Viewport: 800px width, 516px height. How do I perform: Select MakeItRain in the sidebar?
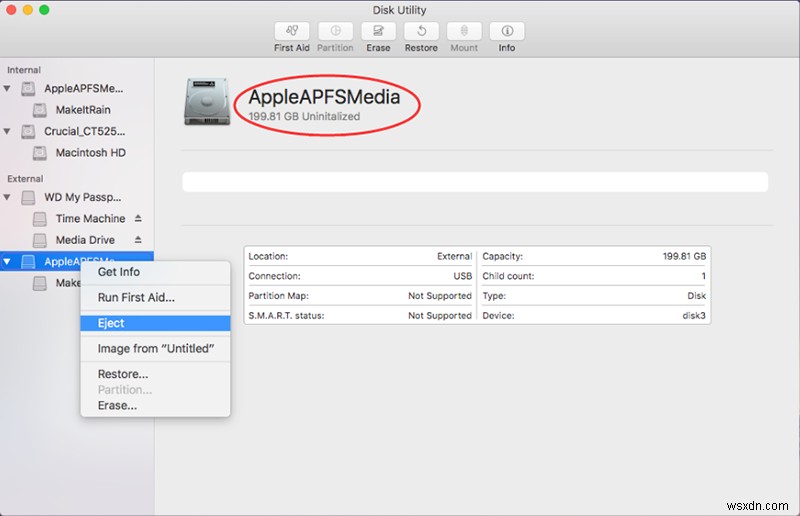(x=83, y=110)
